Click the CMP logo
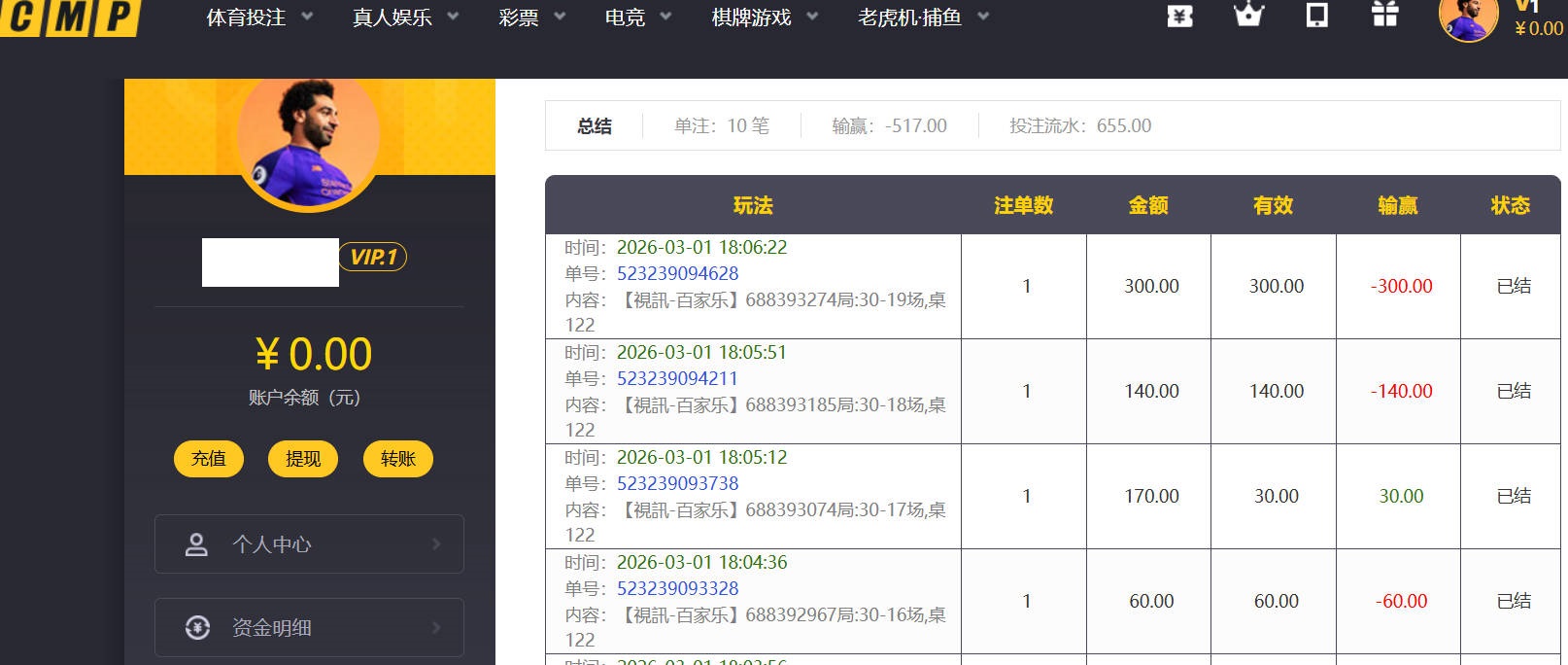The image size is (1568, 665). (70, 17)
